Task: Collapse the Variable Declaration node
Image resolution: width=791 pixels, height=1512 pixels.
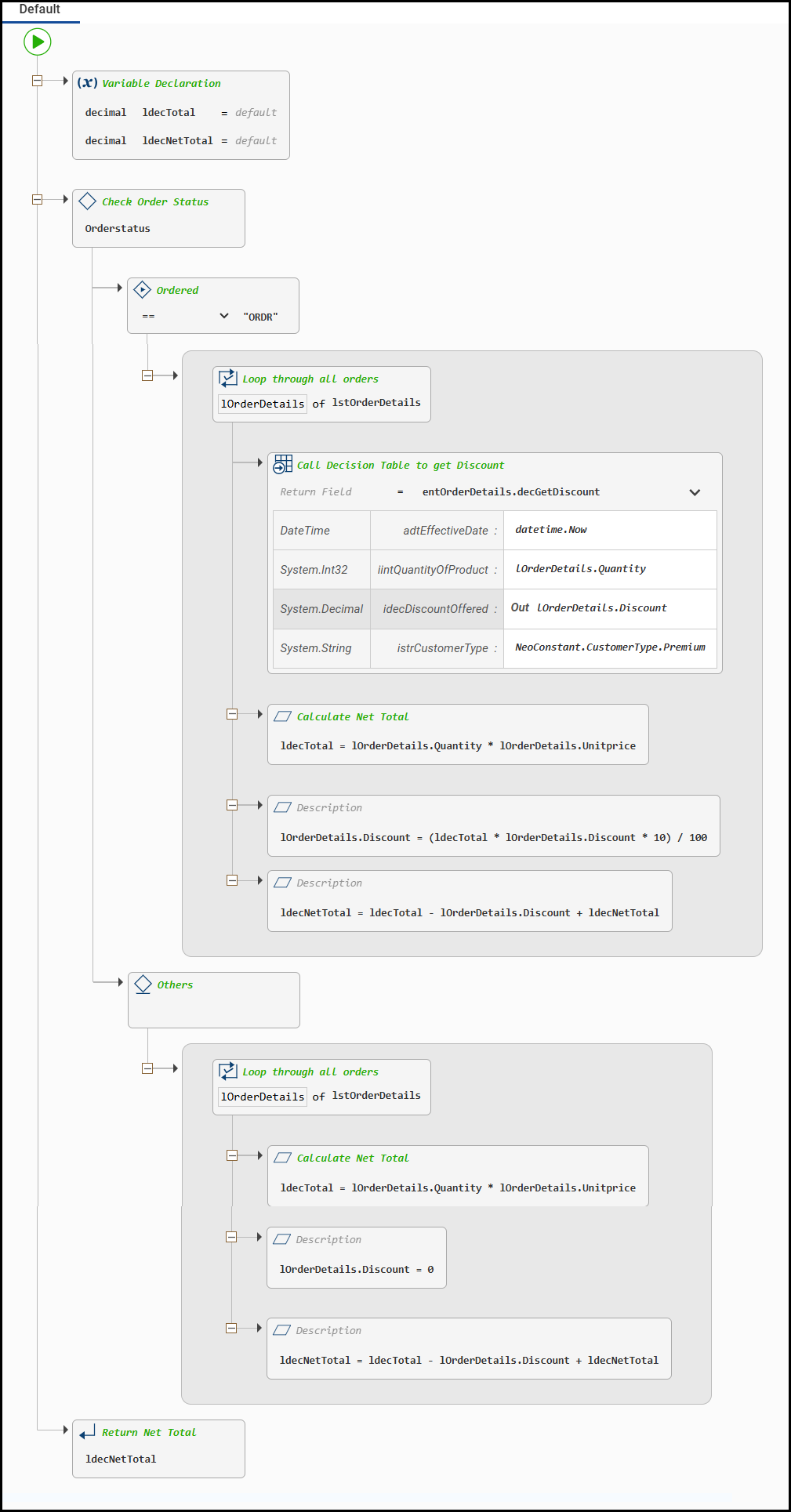Action: pyautogui.click(x=37, y=81)
